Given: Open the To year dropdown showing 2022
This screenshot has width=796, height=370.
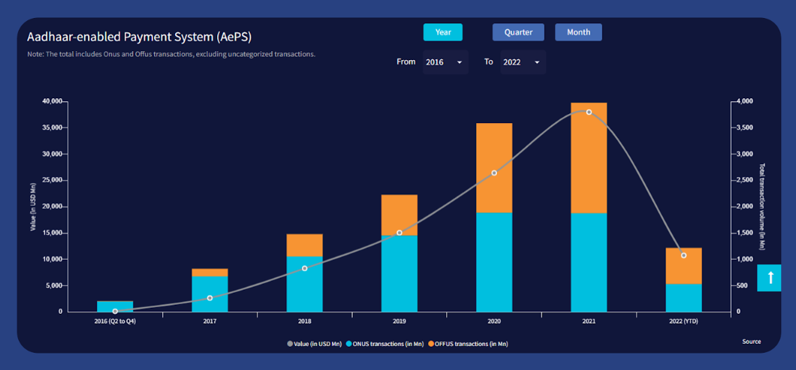Looking at the screenshot, I should point(523,62).
